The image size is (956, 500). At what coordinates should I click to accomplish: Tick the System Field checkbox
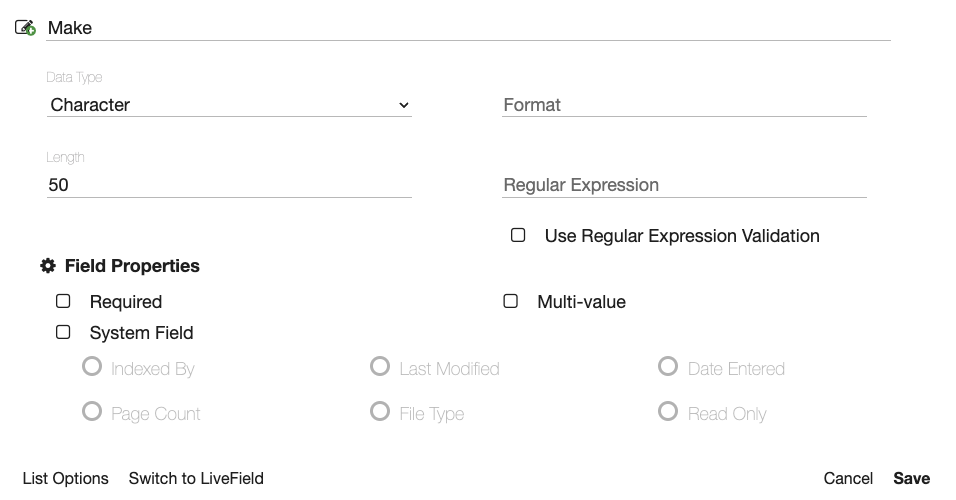63,332
